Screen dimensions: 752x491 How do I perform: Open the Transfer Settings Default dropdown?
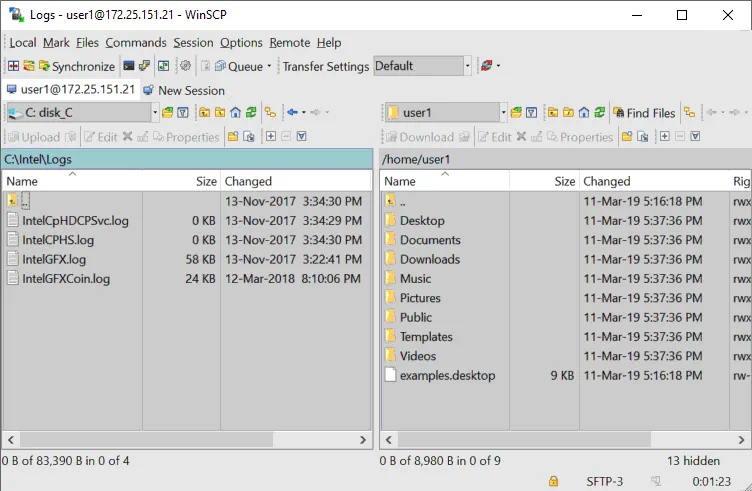pyautogui.click(x=466, y=66)
